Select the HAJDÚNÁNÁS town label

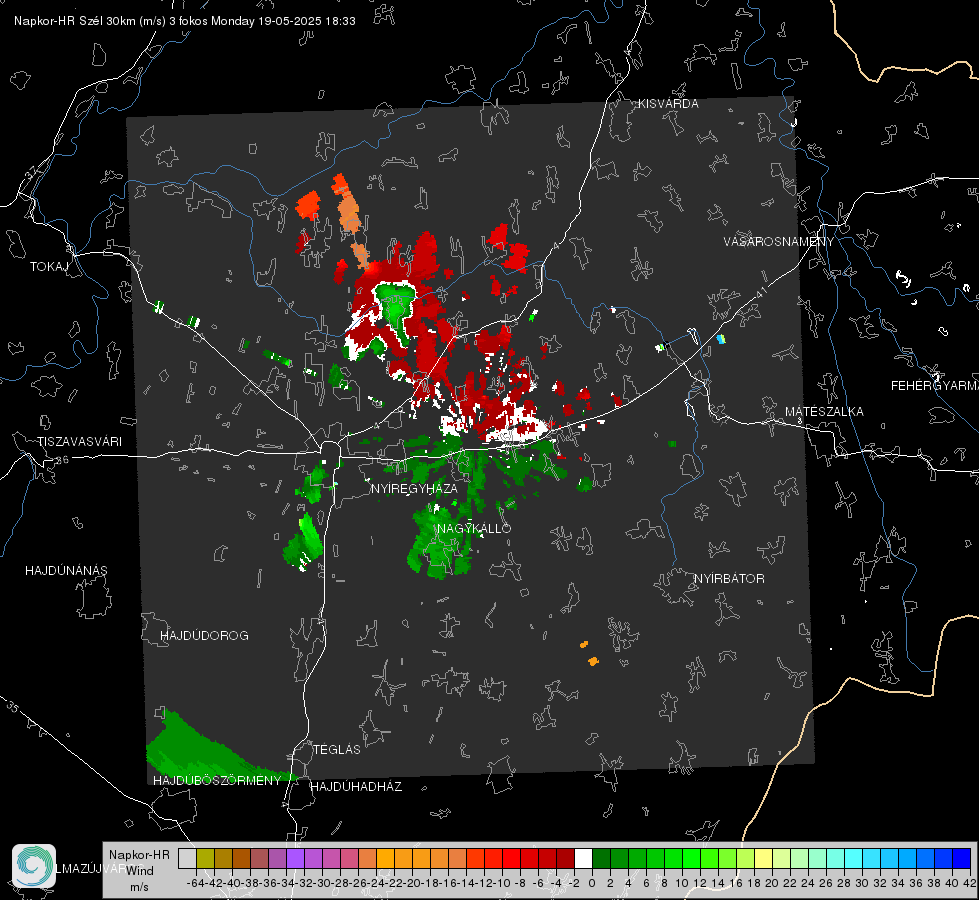[x=66, y=571]
